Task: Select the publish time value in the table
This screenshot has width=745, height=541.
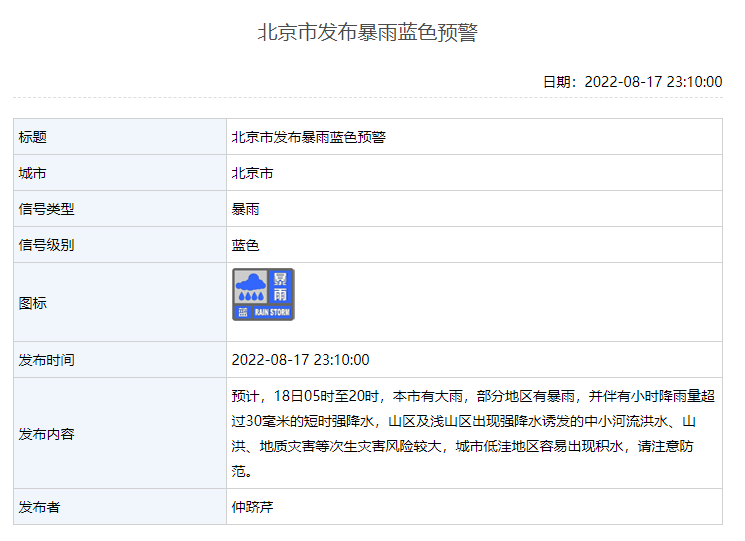Action: (300, 360)
